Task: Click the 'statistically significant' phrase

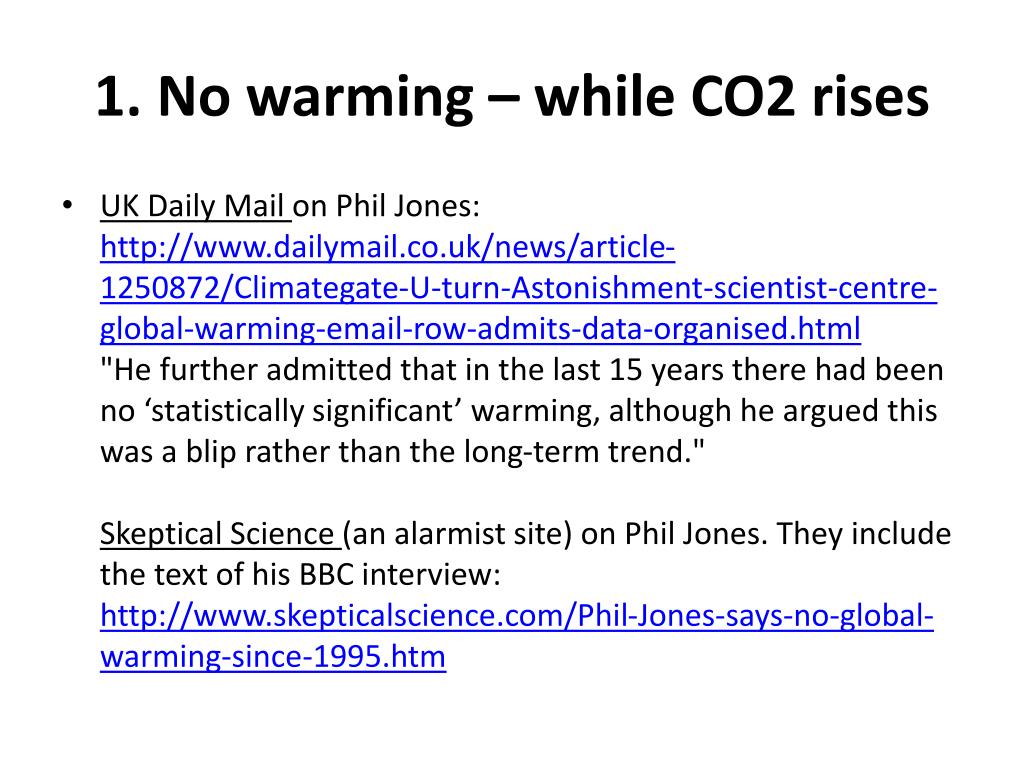Action: (x=302, y=411)
